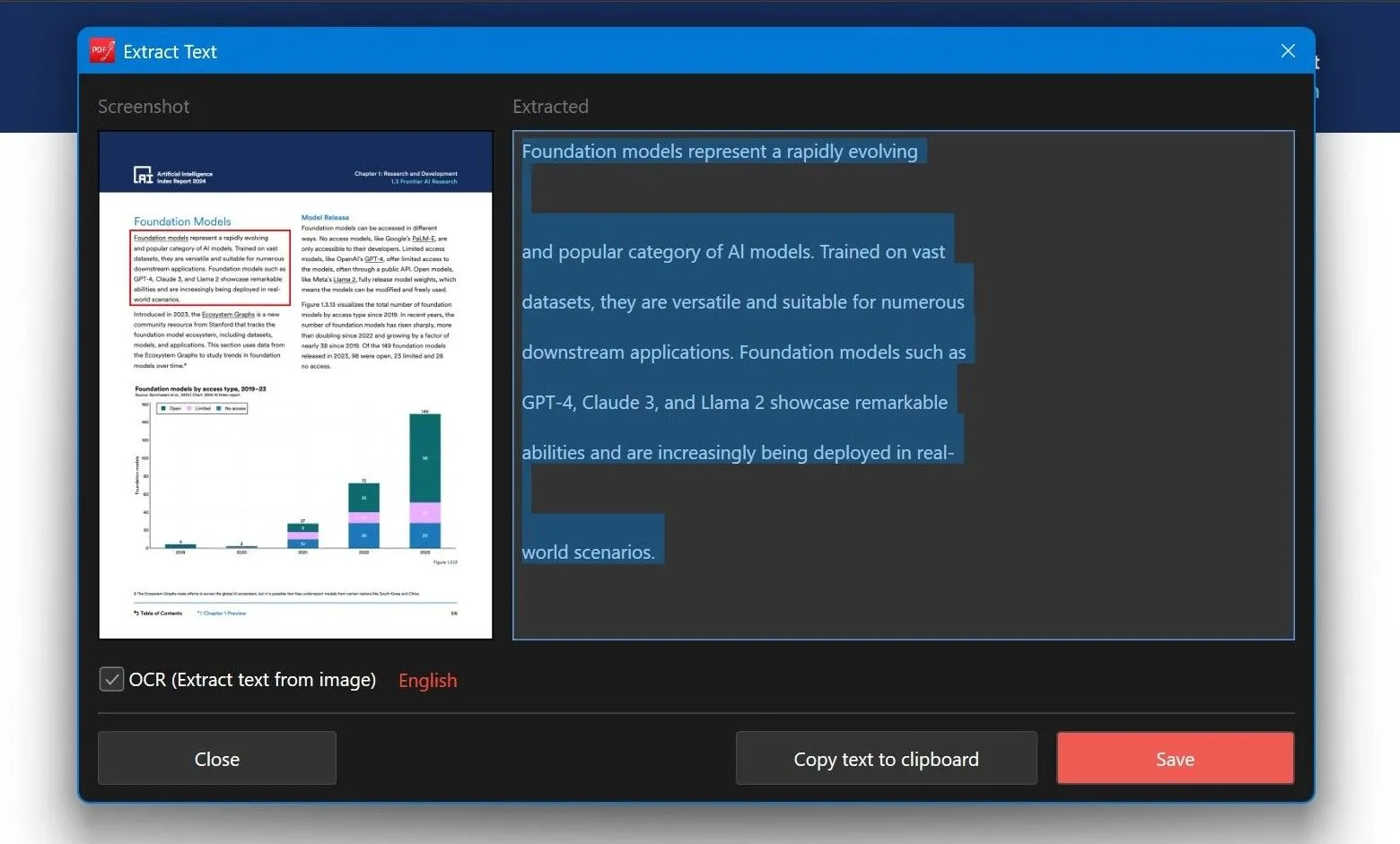Click 'Table of Contents' link in page footer

(159, 613)
